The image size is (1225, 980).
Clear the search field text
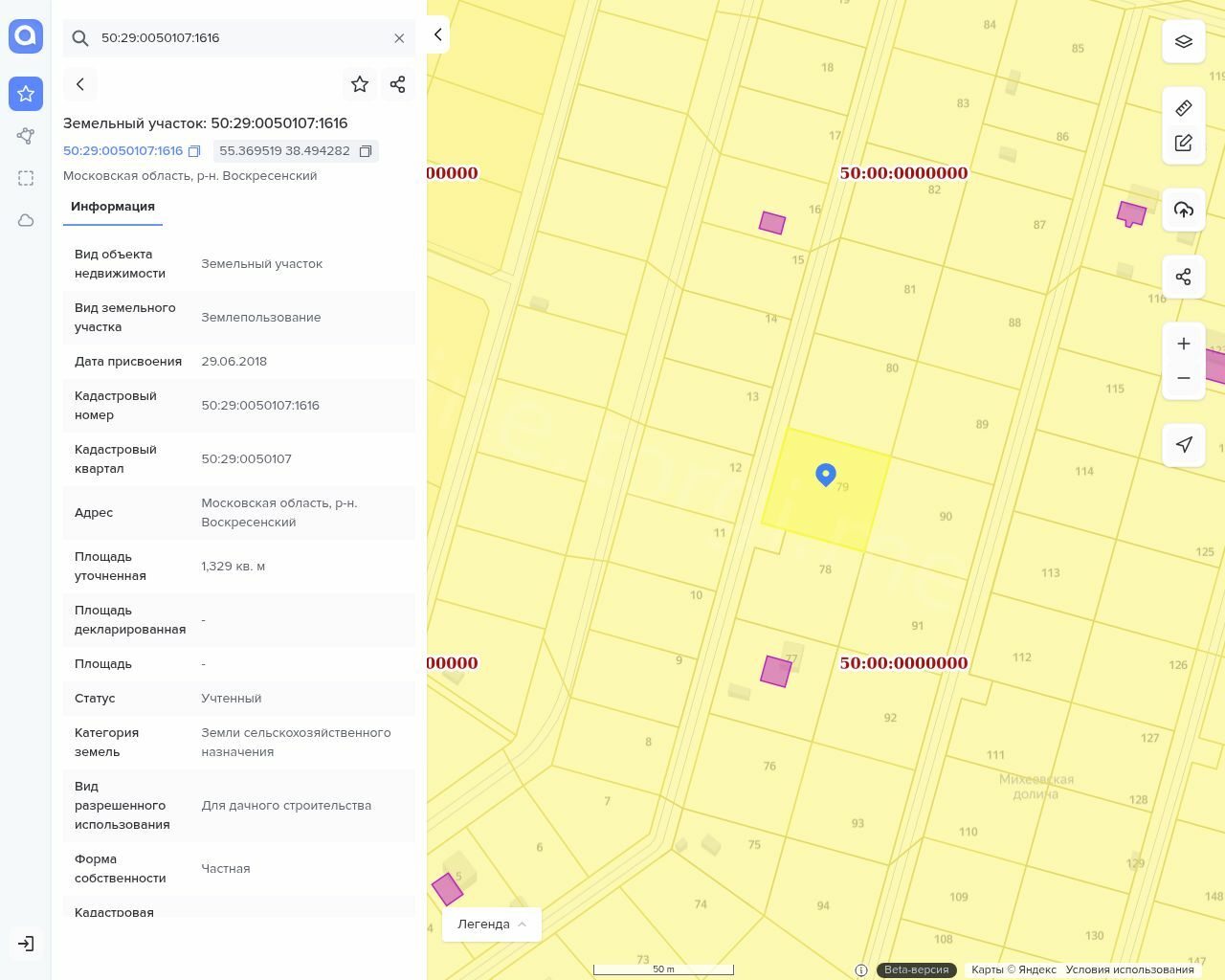[x=399, y=38]
